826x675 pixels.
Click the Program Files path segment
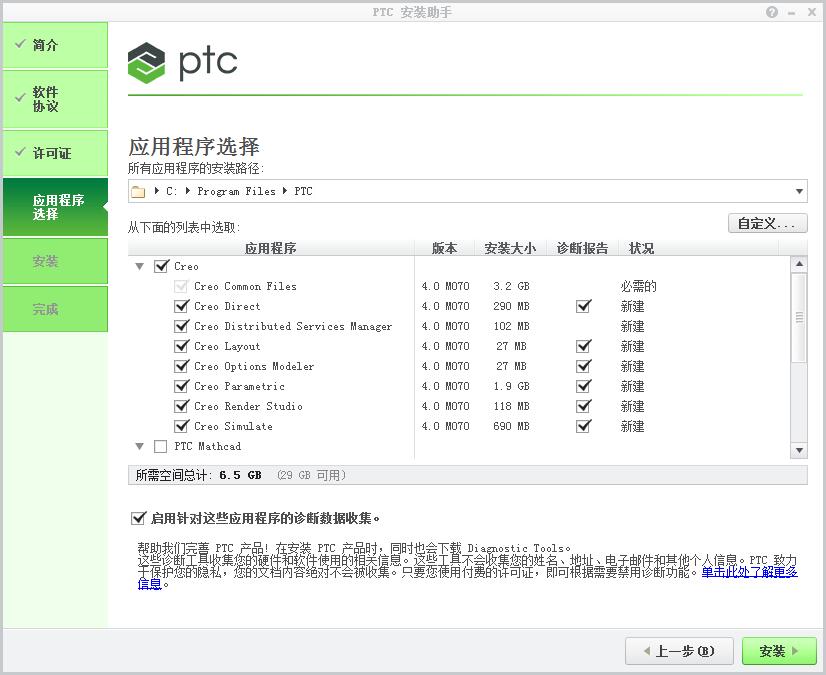[236, 191]
